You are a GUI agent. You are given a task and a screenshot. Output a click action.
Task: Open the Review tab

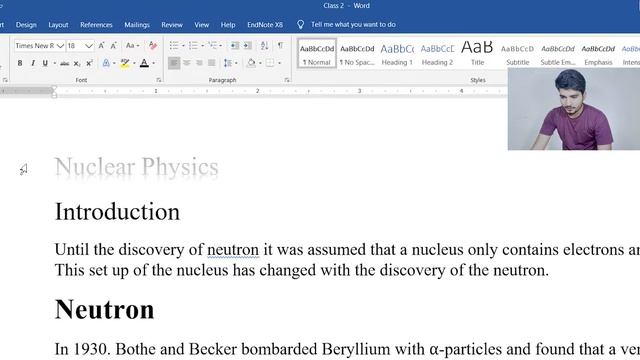point(172,25)
